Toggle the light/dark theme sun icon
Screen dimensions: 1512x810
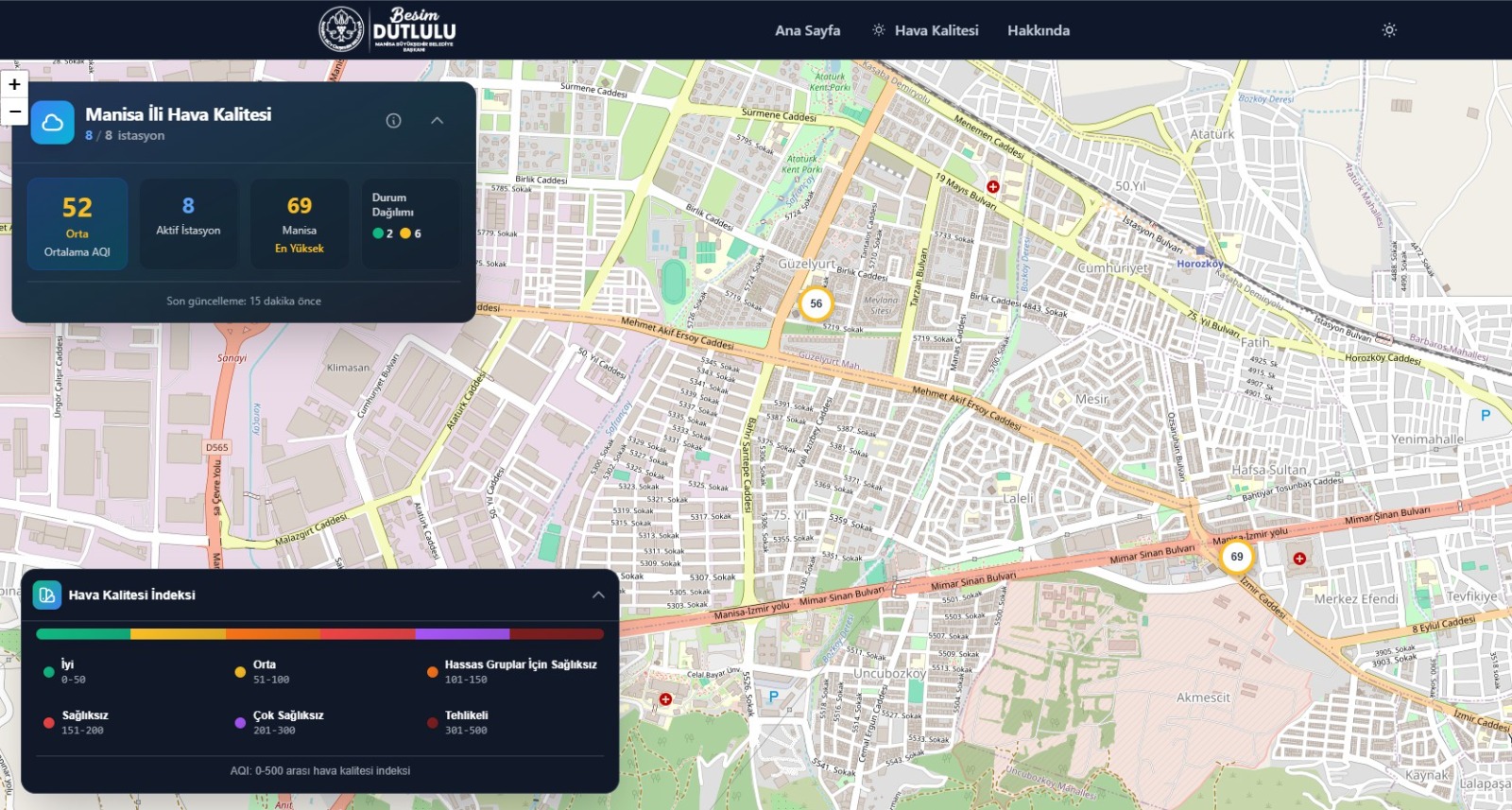1388,30
